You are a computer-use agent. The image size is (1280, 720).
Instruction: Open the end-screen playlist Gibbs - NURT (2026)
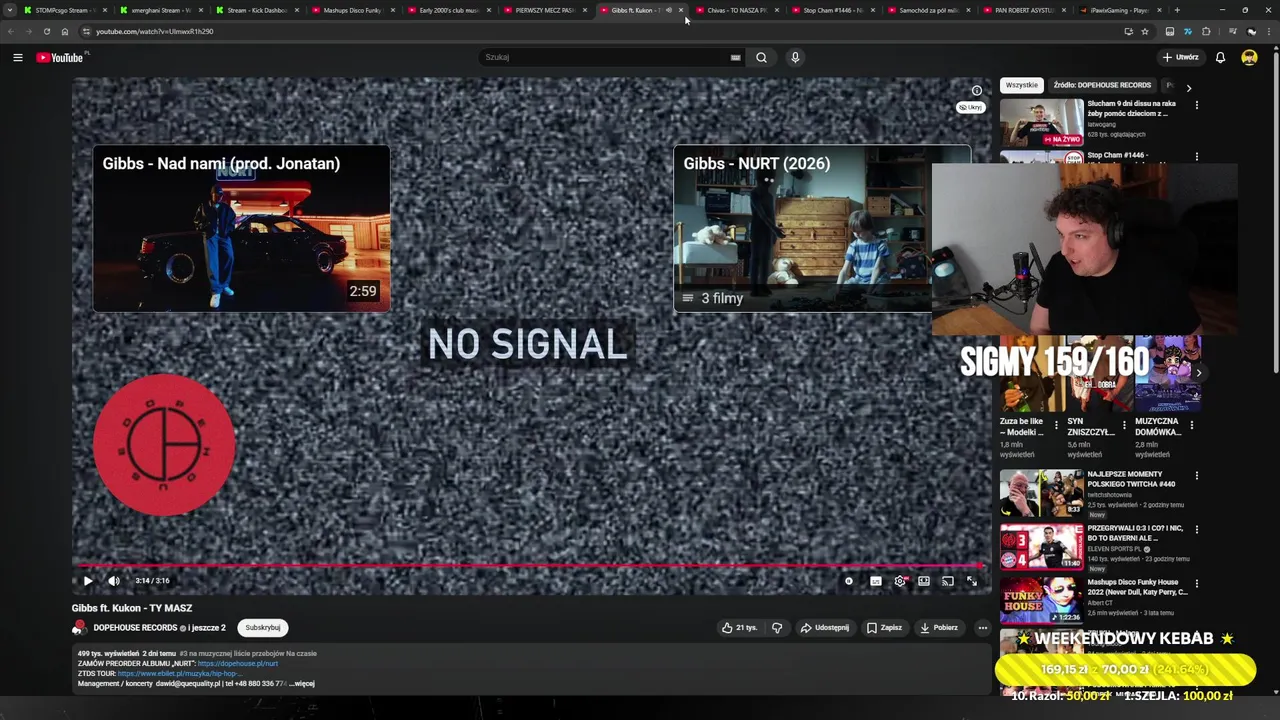tap(822, 229)
